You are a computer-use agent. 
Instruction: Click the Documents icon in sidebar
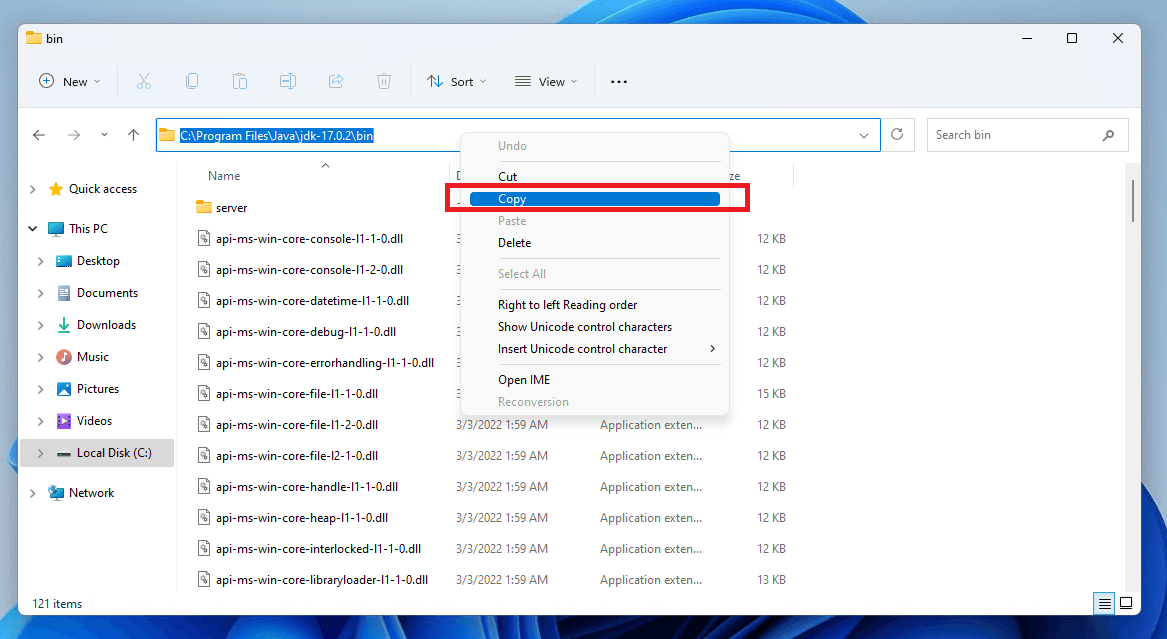pyautogui.click(x=64, y=293)
